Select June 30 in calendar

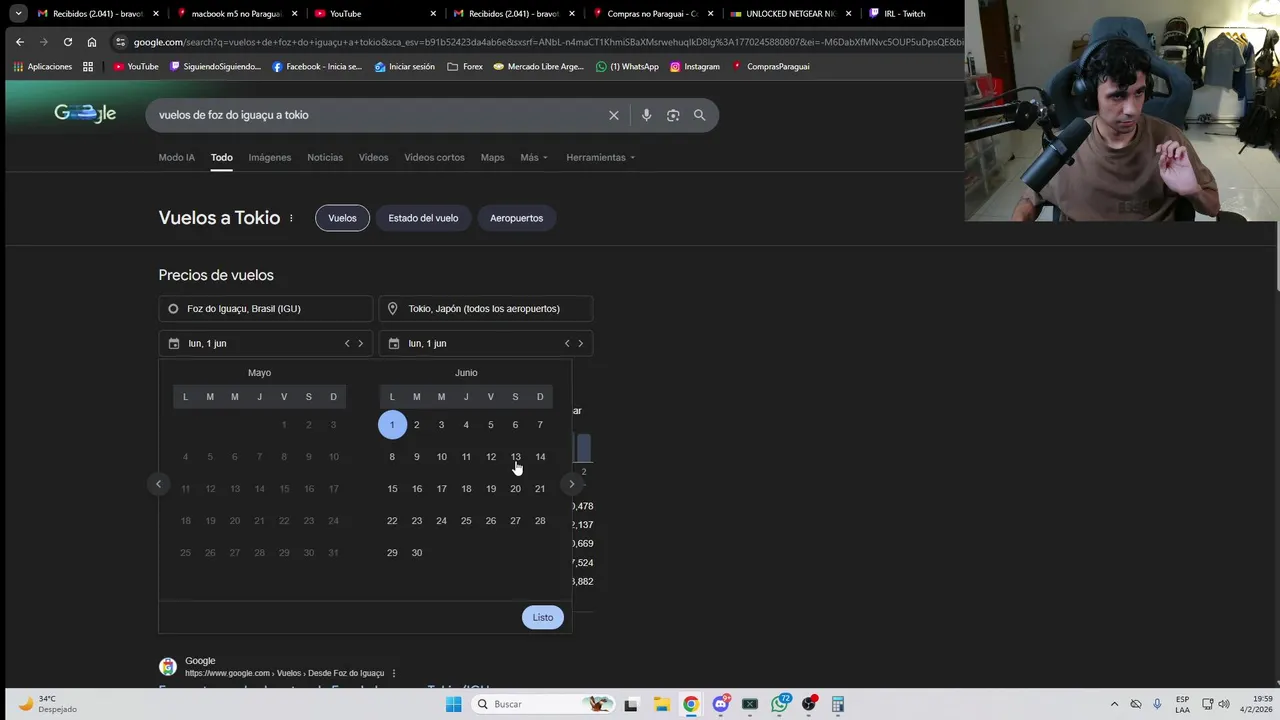[x=417, y=553]
